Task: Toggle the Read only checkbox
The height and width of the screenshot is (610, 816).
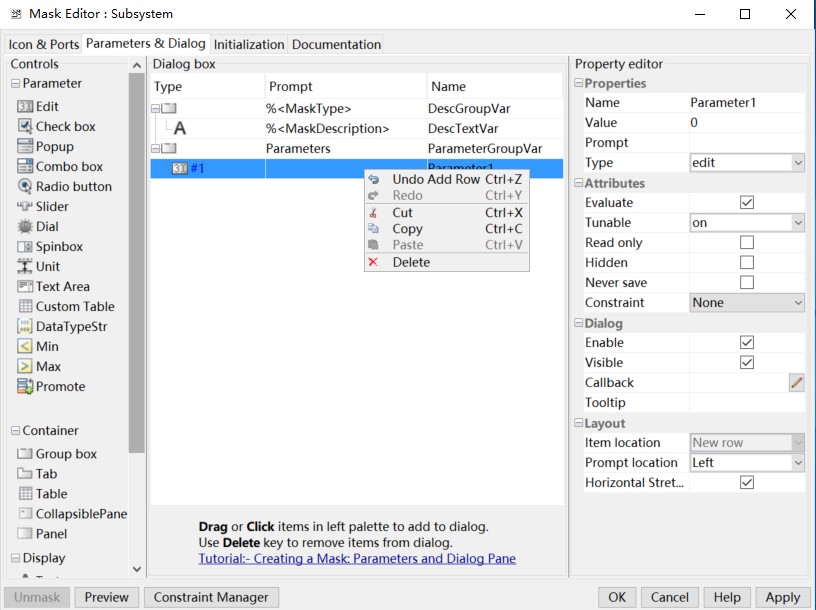Action: 747,243
